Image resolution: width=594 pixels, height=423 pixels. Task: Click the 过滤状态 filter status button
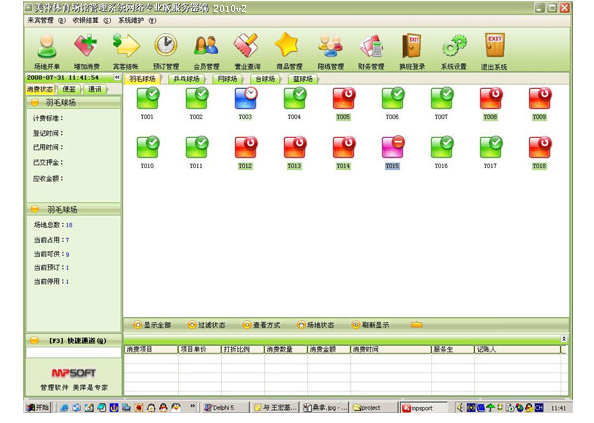206,325
